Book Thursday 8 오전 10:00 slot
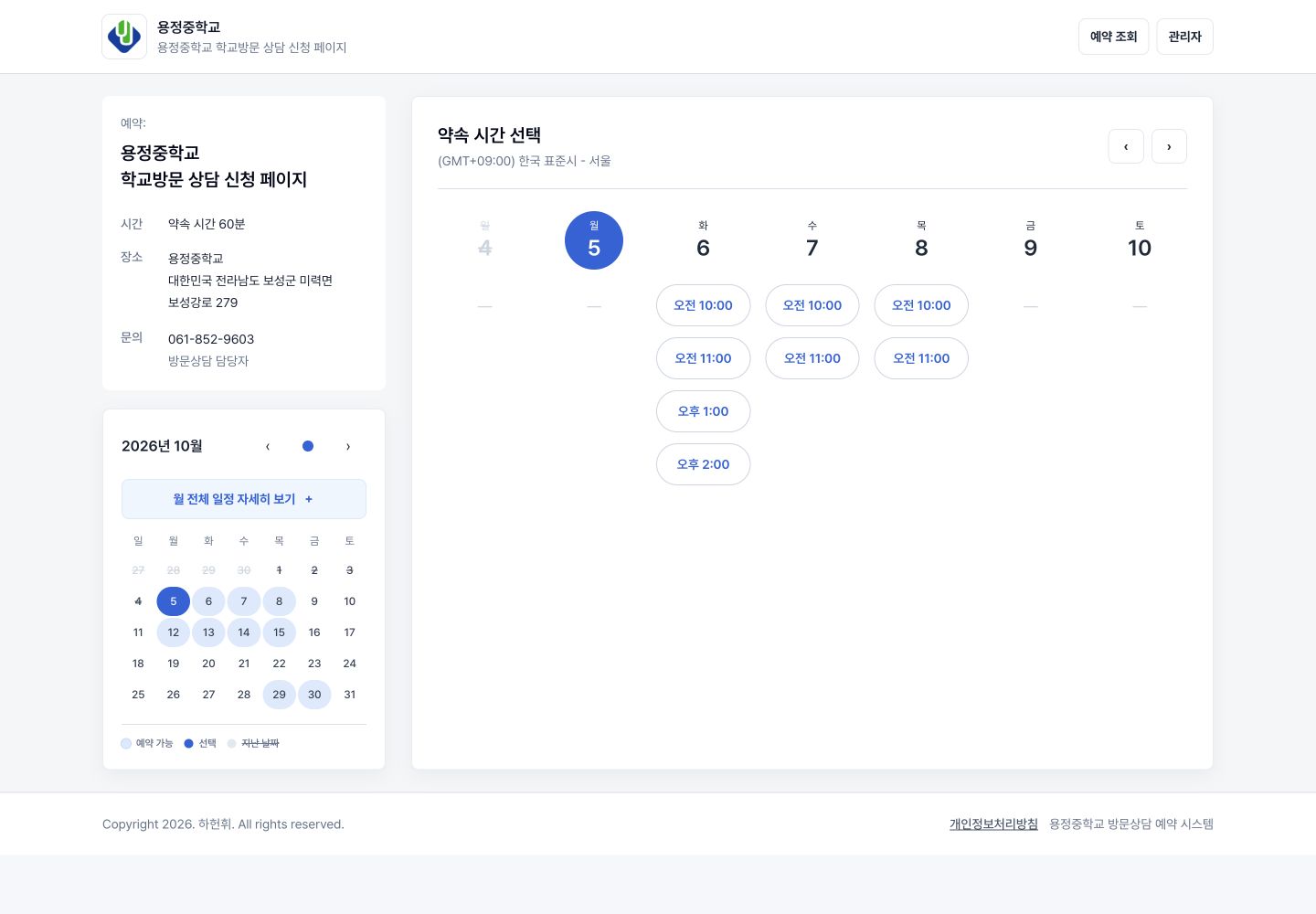The height and width of the screenshot is (914, 1316). pyautogui.click(x=921, y=305)
